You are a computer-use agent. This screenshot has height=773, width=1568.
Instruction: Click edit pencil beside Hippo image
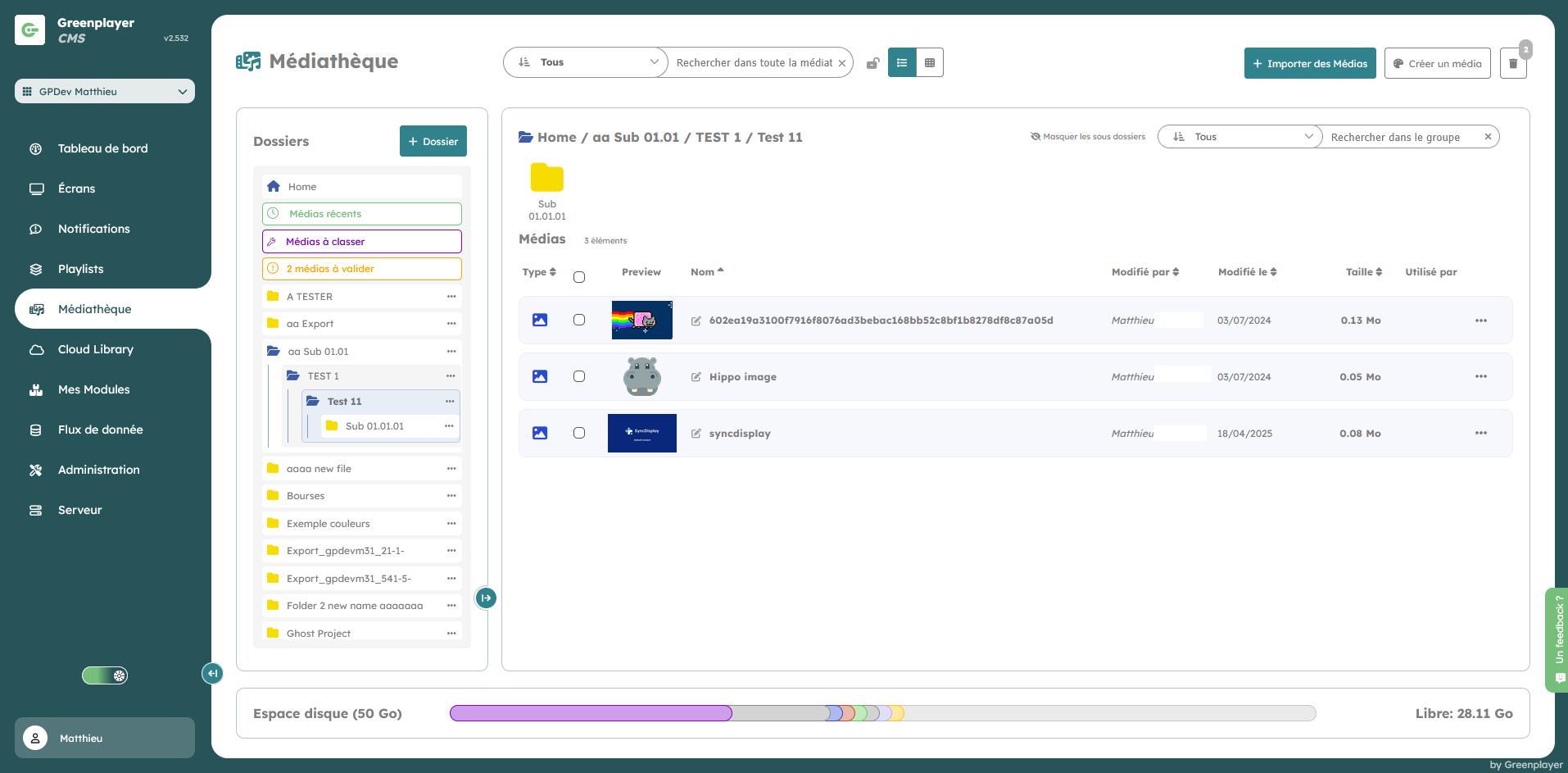coord(696,377)
